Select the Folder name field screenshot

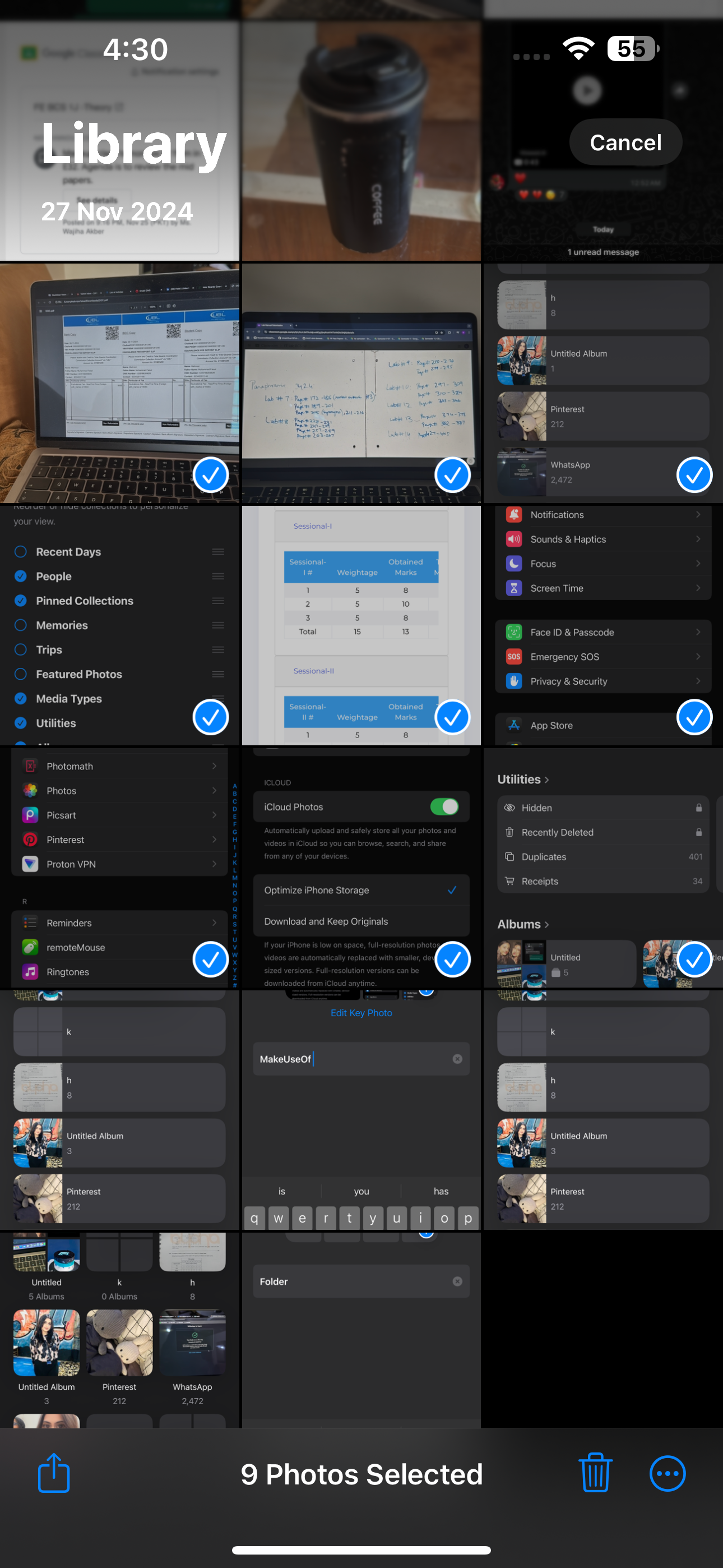(361, 1330)
